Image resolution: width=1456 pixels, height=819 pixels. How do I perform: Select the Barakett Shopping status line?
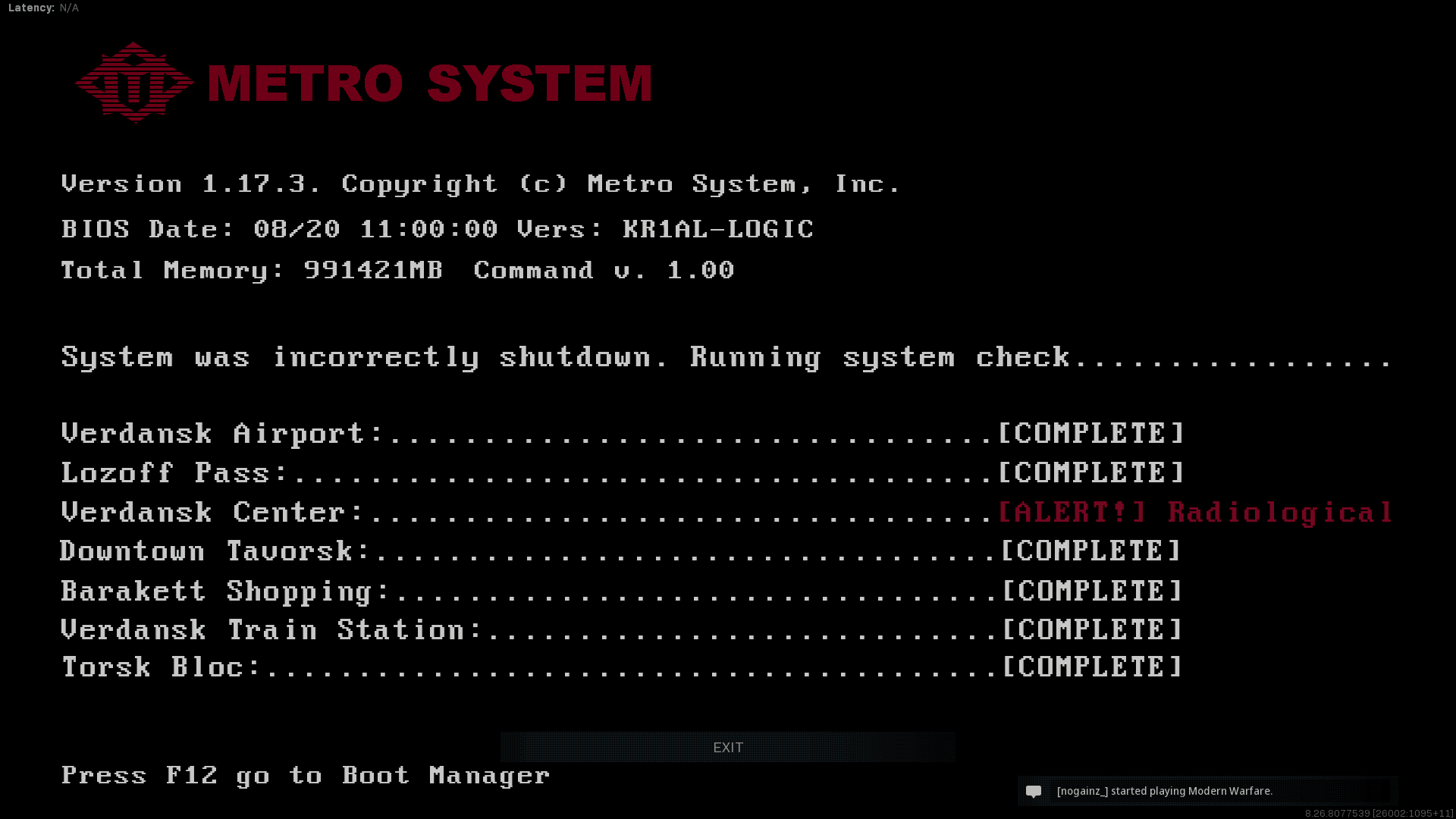[x=622, y=591]
